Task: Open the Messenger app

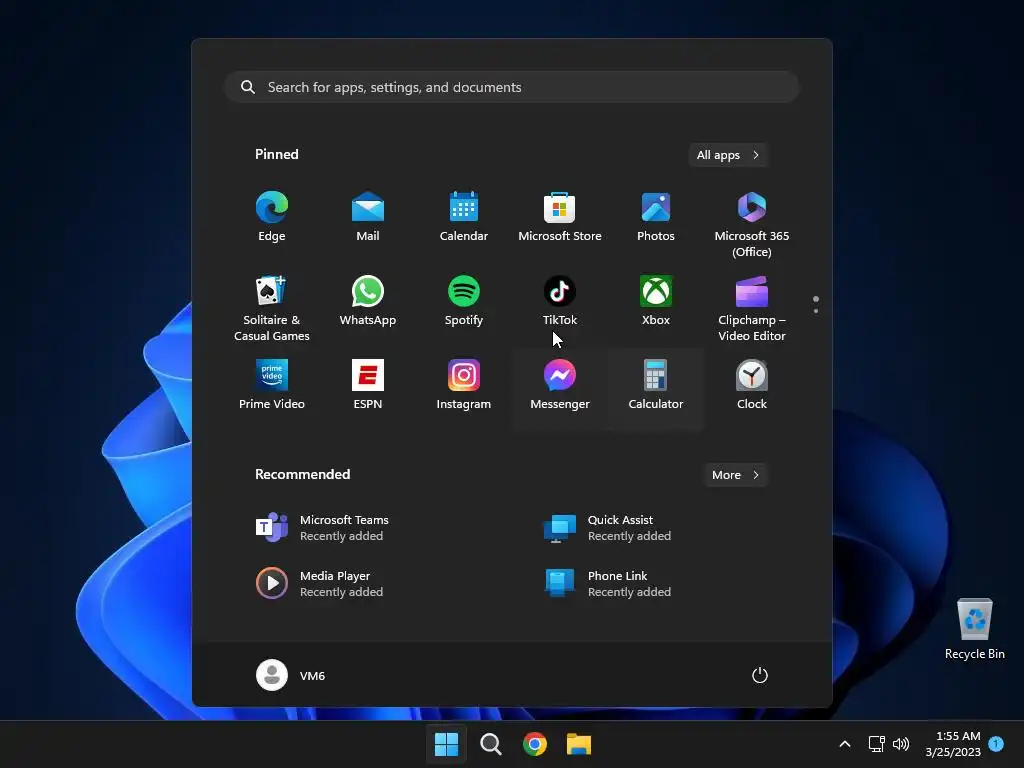Action: coord(560,385)
